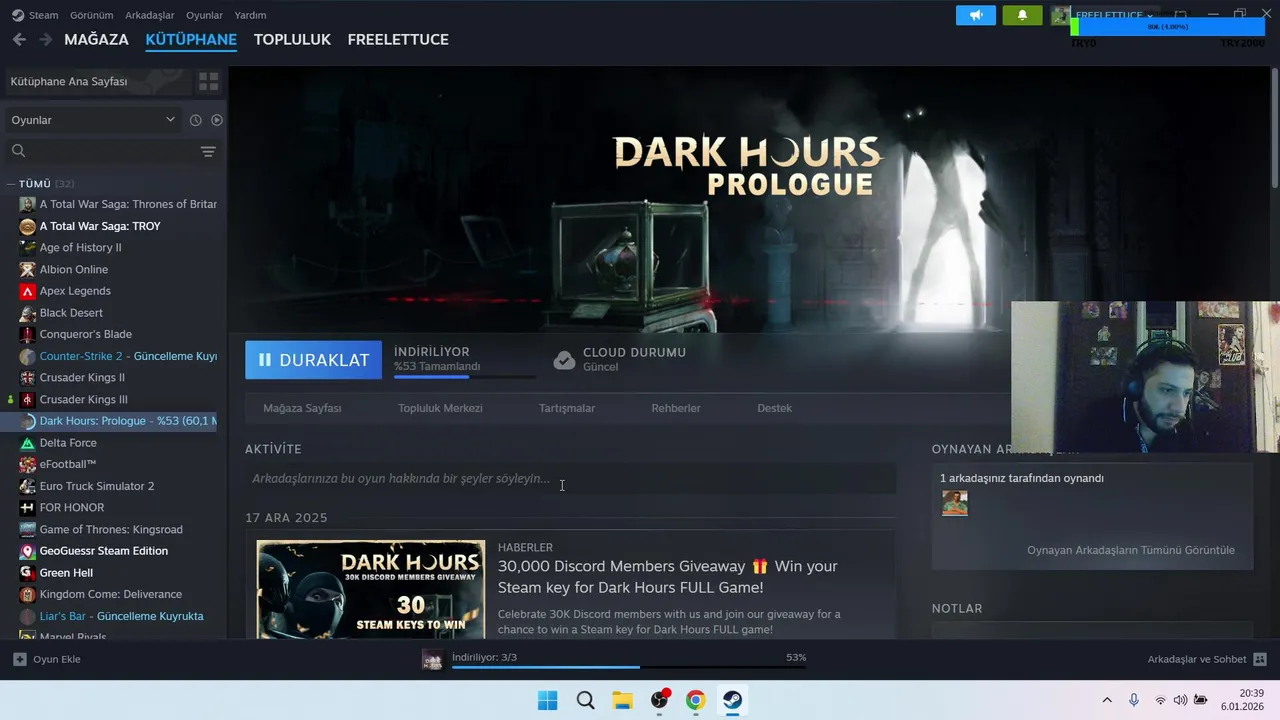Open the FREELETTUCE profile tab

(398, 39)
